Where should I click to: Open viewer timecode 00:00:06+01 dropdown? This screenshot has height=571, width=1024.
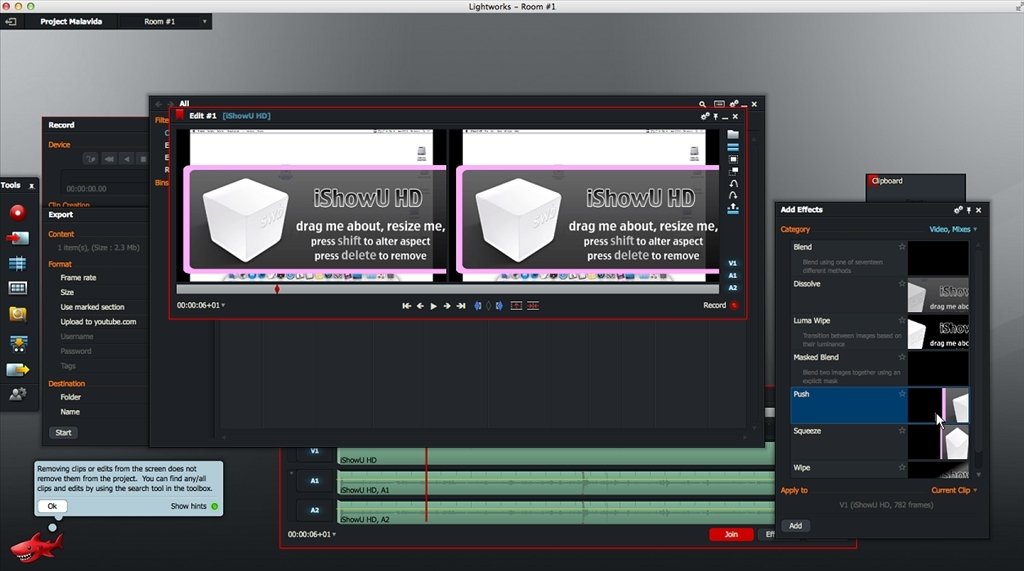point(200,305)
